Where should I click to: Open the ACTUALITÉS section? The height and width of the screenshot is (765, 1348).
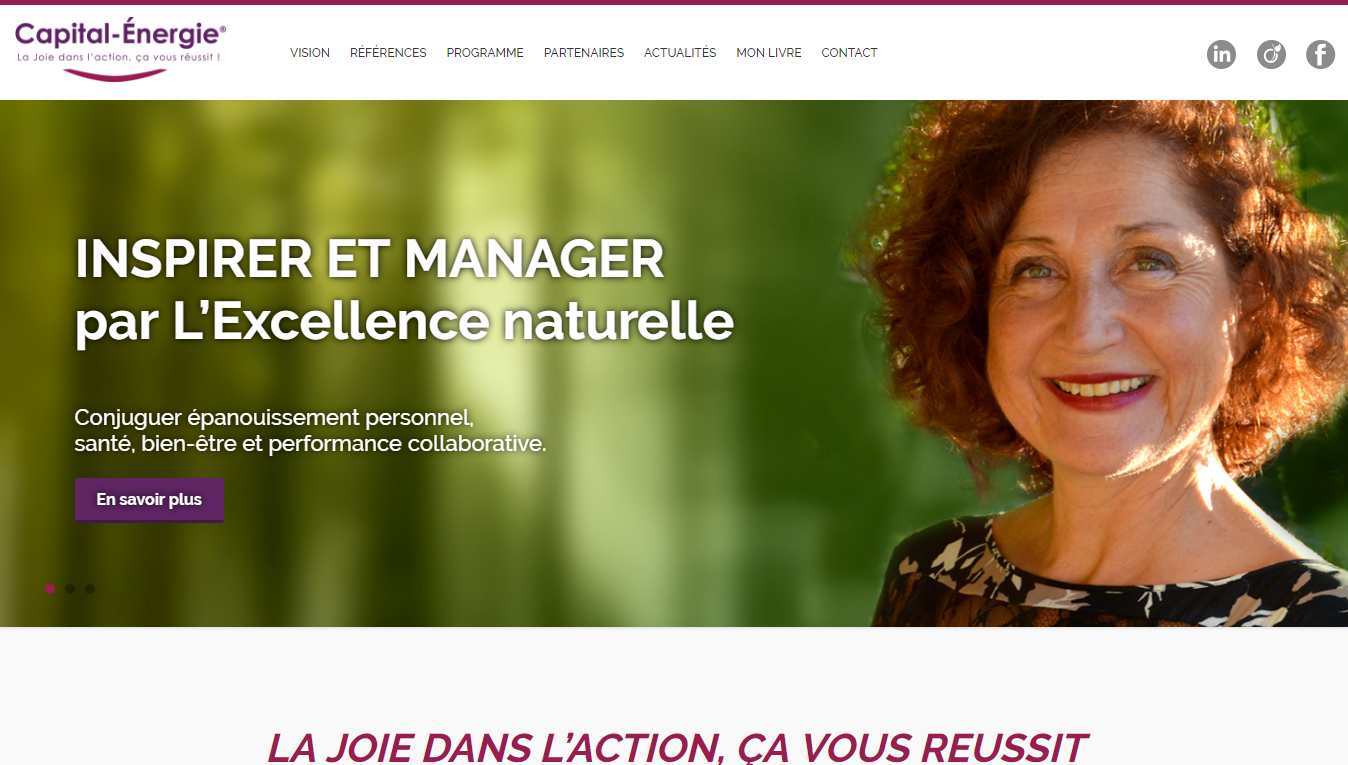click(x=680, y=53)
